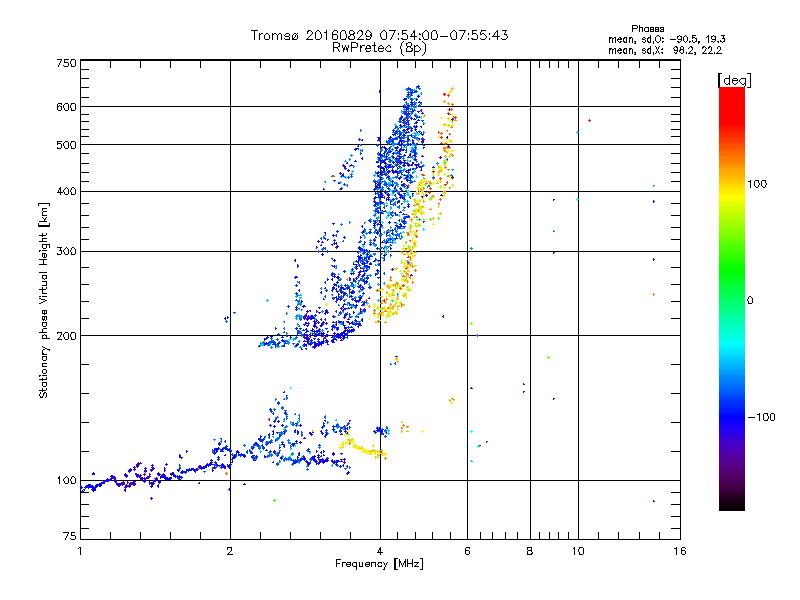Click the x-axis '10' tick label

(578, 551)
